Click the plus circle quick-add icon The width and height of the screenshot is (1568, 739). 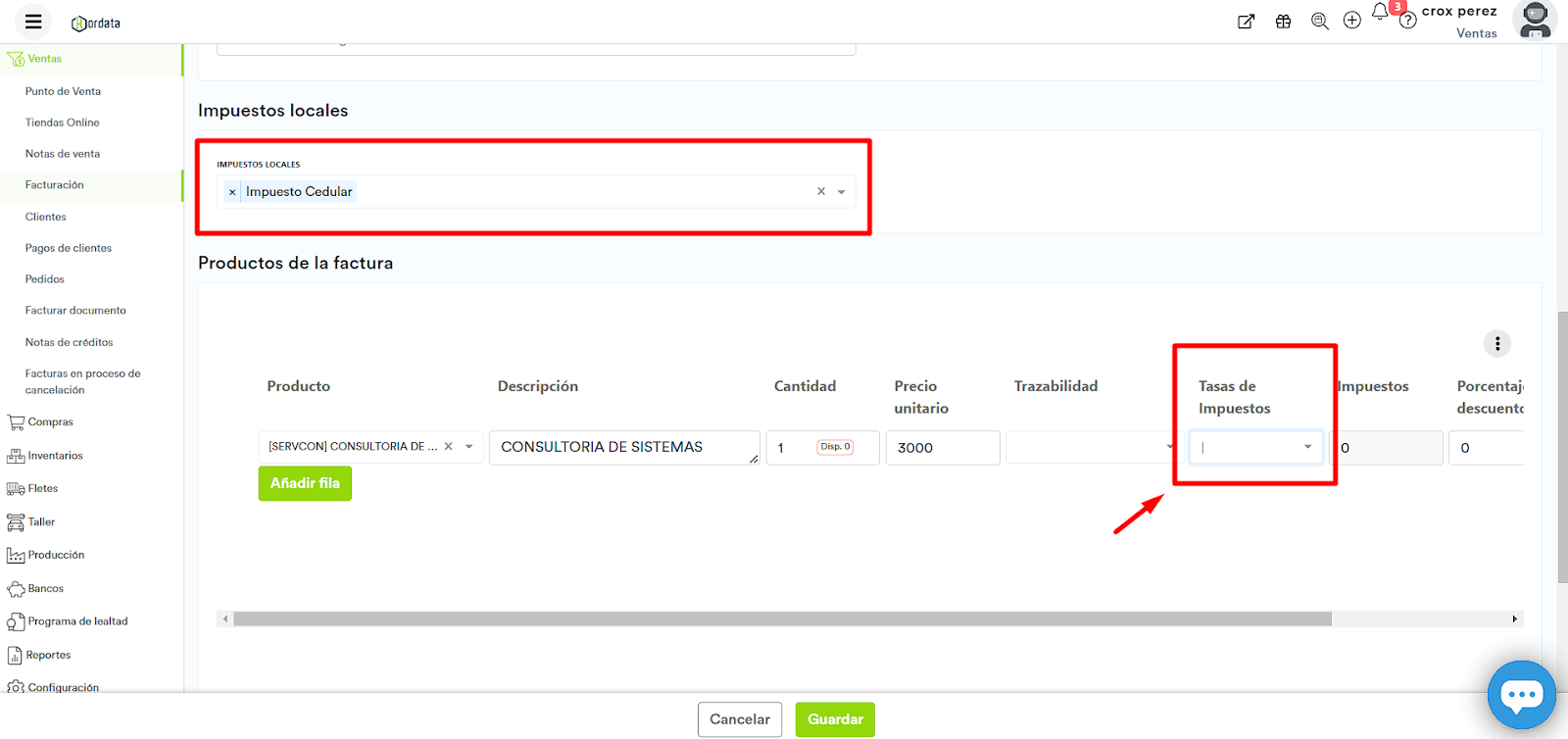click(x=1351, y=21)
